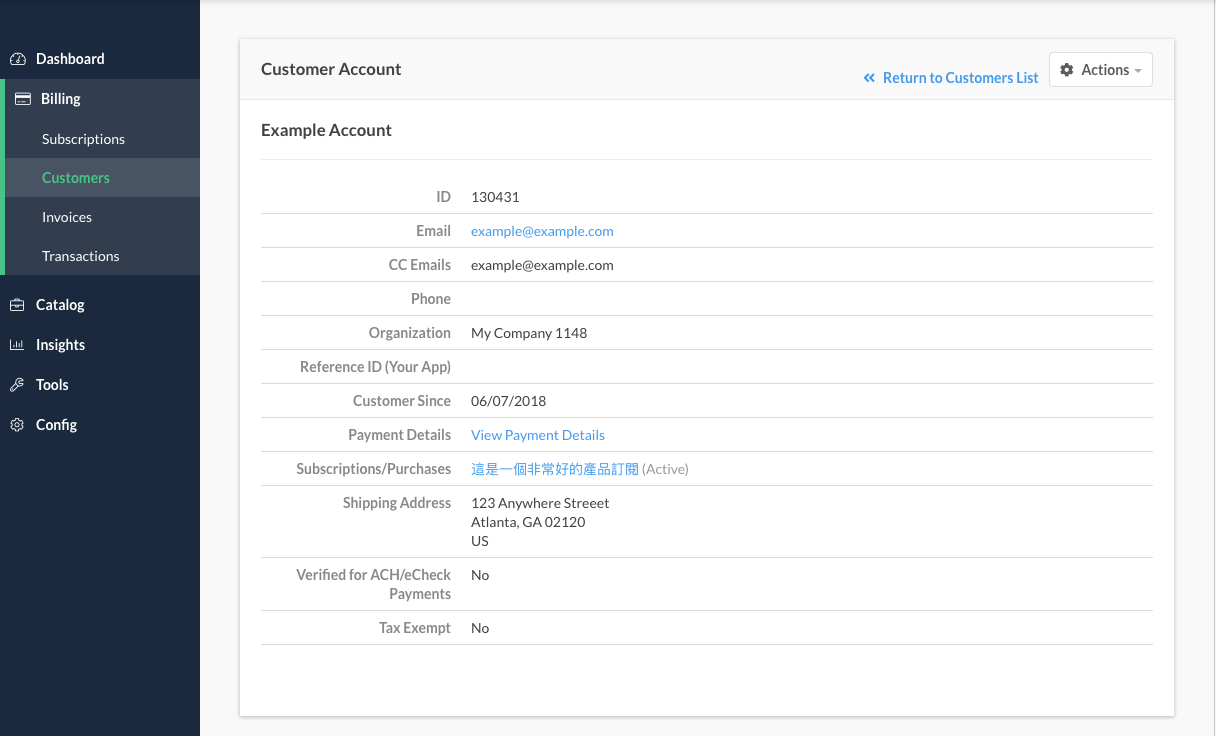
Task: Click the customer ID value 130431
Action: pos(495,197)
